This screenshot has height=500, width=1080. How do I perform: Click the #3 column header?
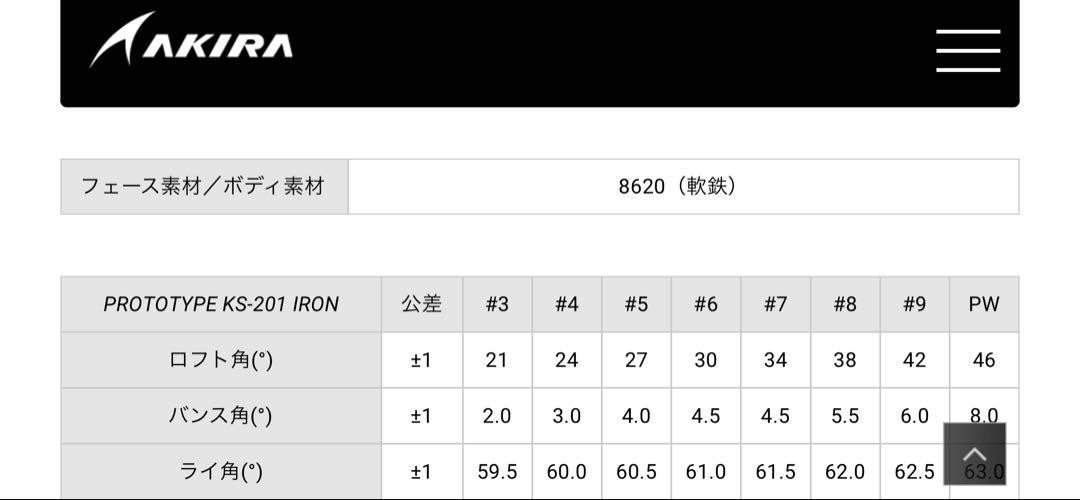tap(497, 304)
